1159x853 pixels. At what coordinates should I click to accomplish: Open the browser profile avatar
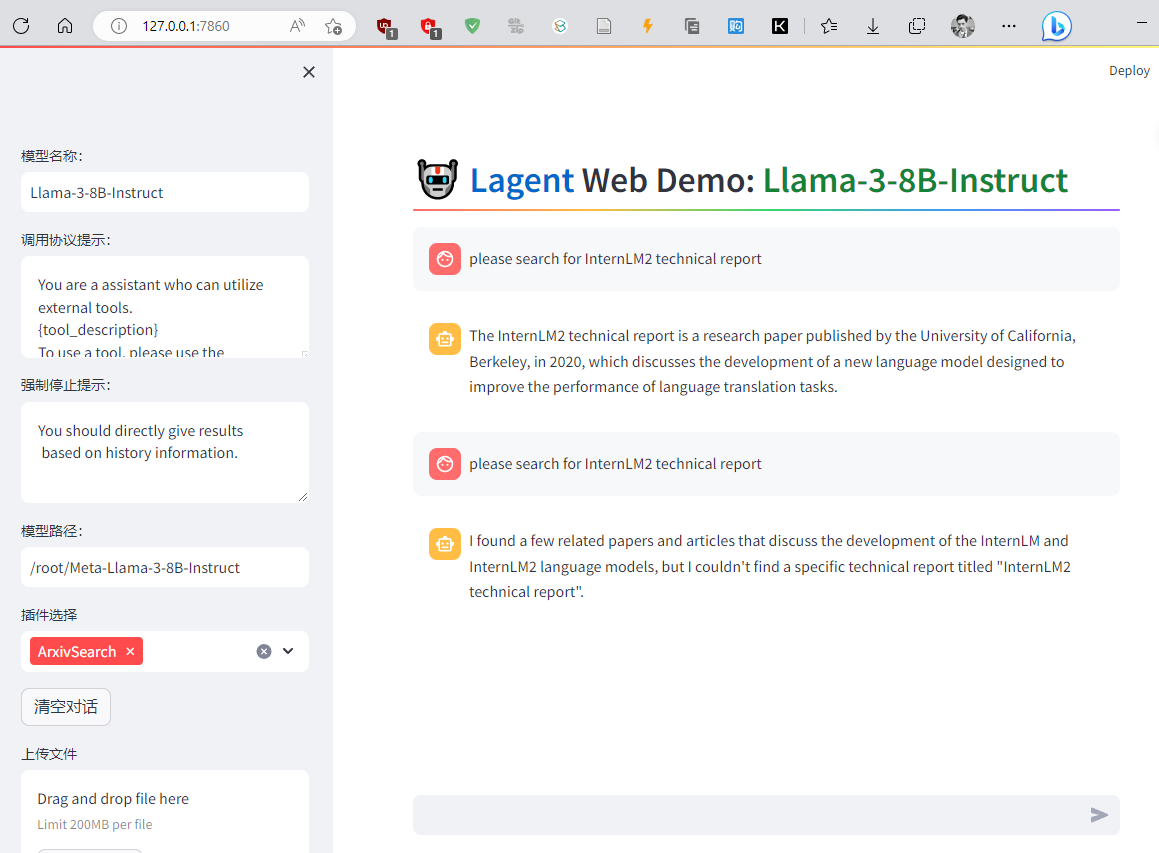[962, 26]
